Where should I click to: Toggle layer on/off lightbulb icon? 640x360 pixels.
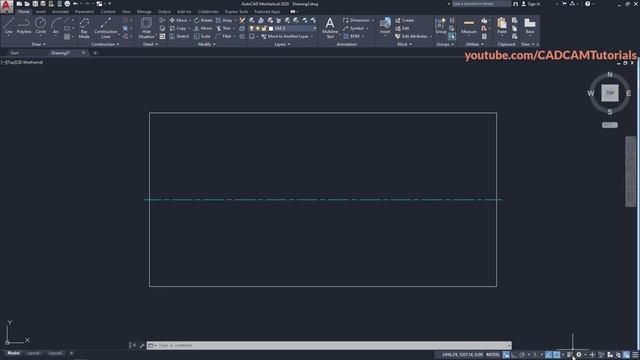click(252, 28)
